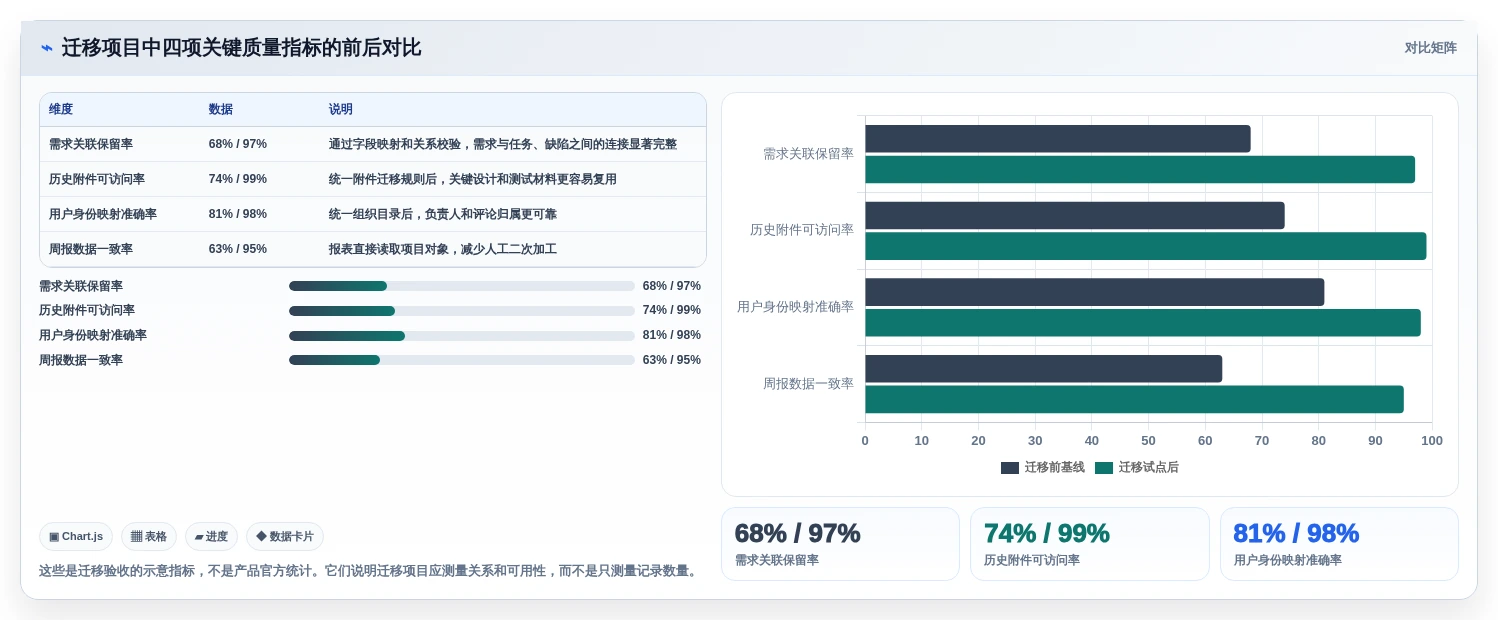The image size is (1498, 620).
Task: Select the 用户身份映射准确率 table row label
Action: (x=103, y=214)
